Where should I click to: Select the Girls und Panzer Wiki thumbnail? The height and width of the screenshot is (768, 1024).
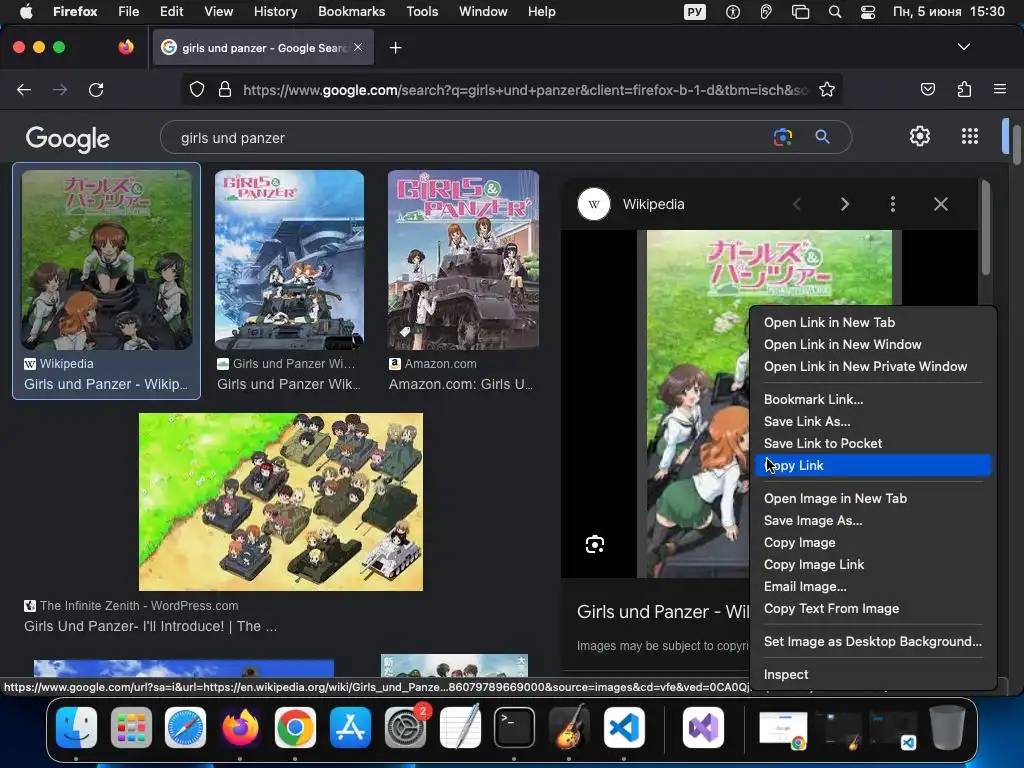click(x=289, y=260)
